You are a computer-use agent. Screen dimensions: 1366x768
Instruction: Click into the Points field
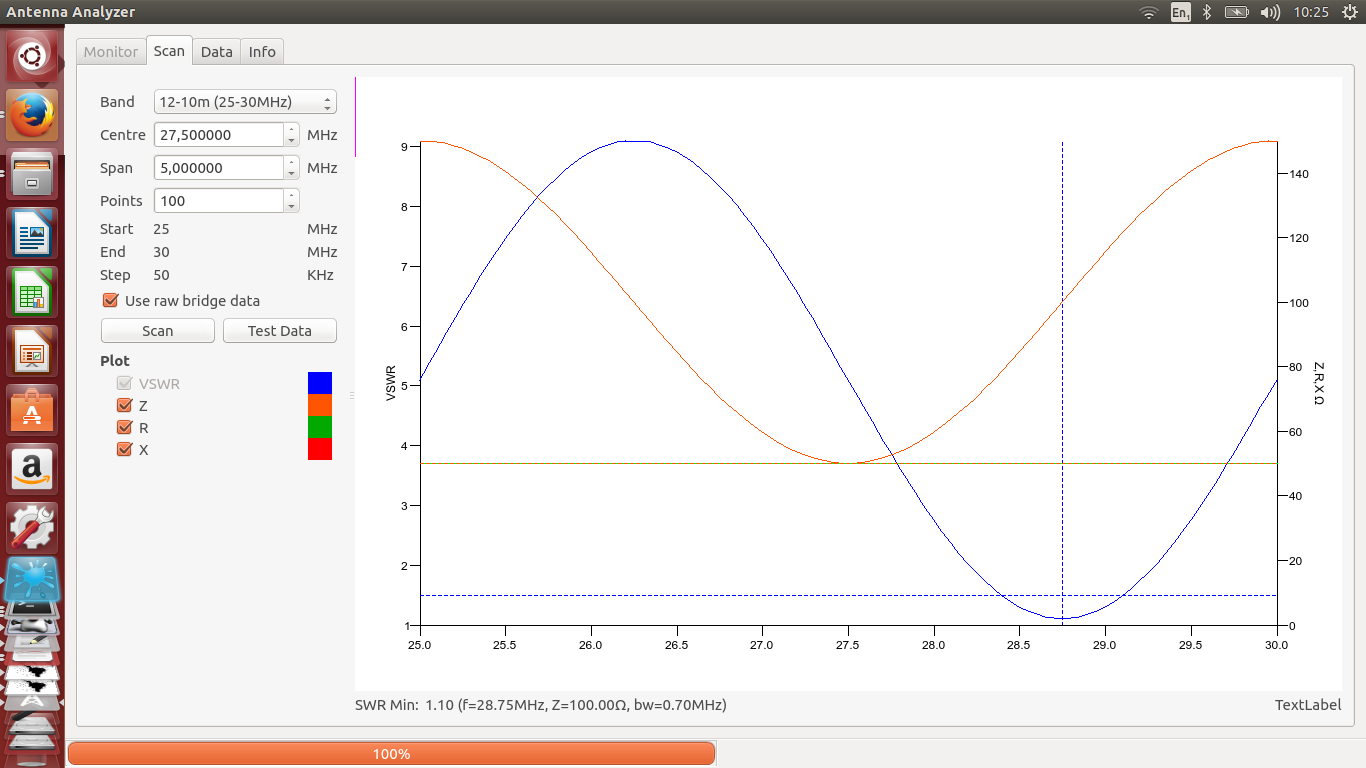tap(219, 201)
